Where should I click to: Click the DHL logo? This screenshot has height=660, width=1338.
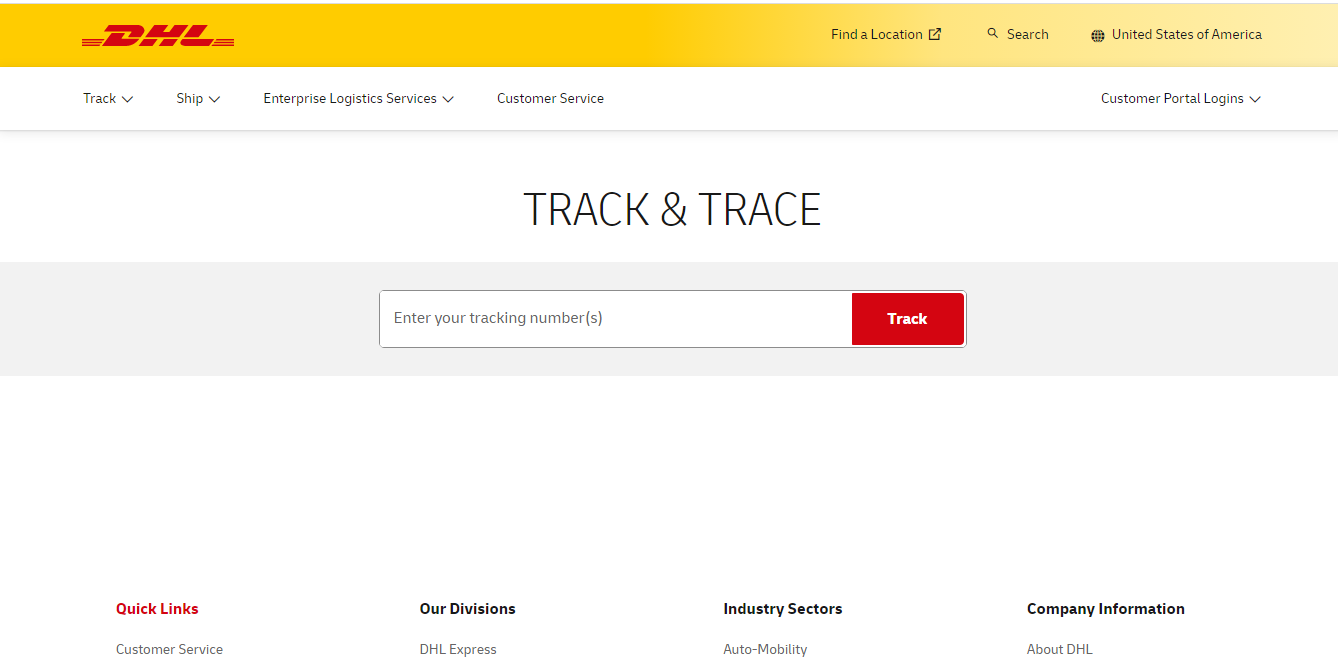pyautogui.click(x=158, y=36)
